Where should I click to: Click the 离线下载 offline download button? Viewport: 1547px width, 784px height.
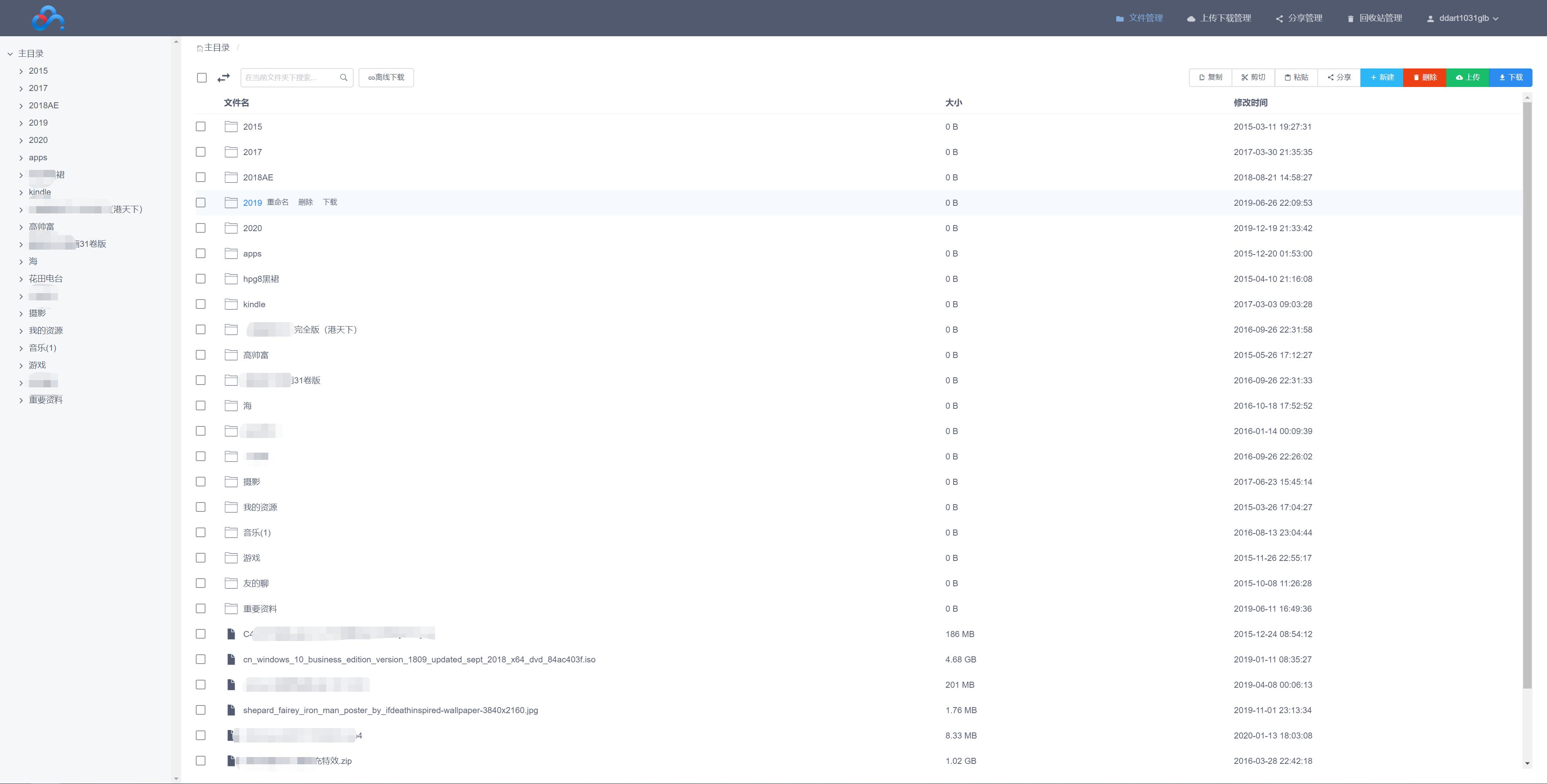coord(386,77)
